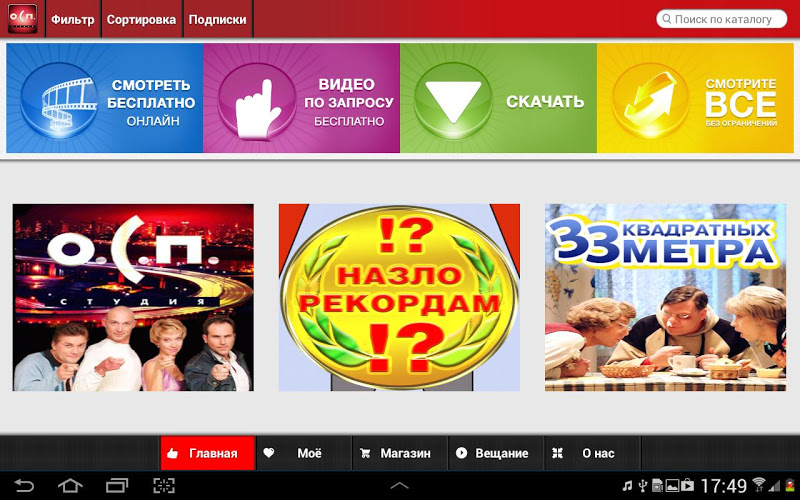The height and width of the screenshot is (500, 800).
Task: Switch to the Моё favorites tab
Action: 304,453
